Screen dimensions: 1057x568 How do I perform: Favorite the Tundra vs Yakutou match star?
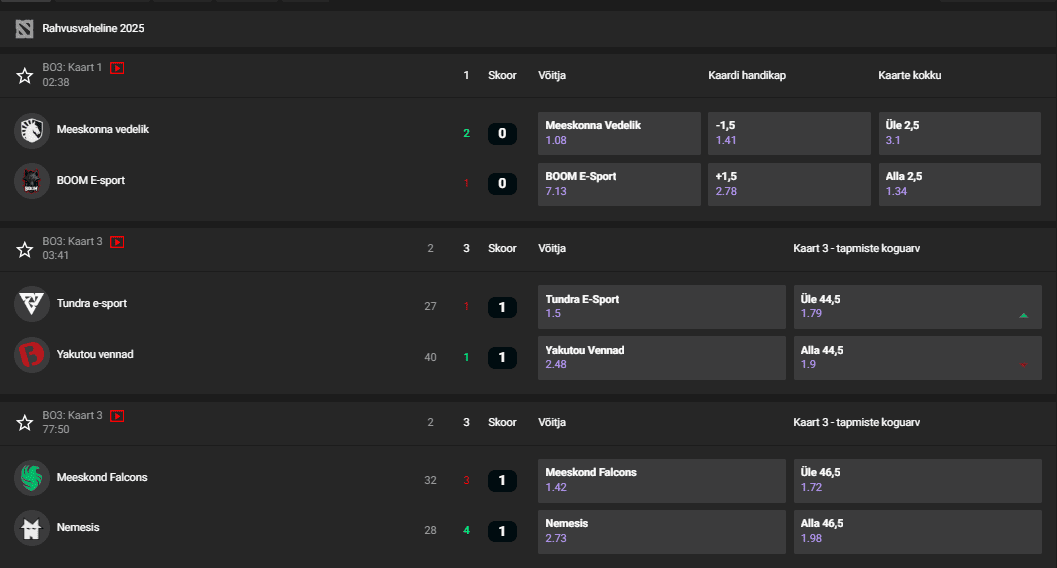tap(25, 250)
